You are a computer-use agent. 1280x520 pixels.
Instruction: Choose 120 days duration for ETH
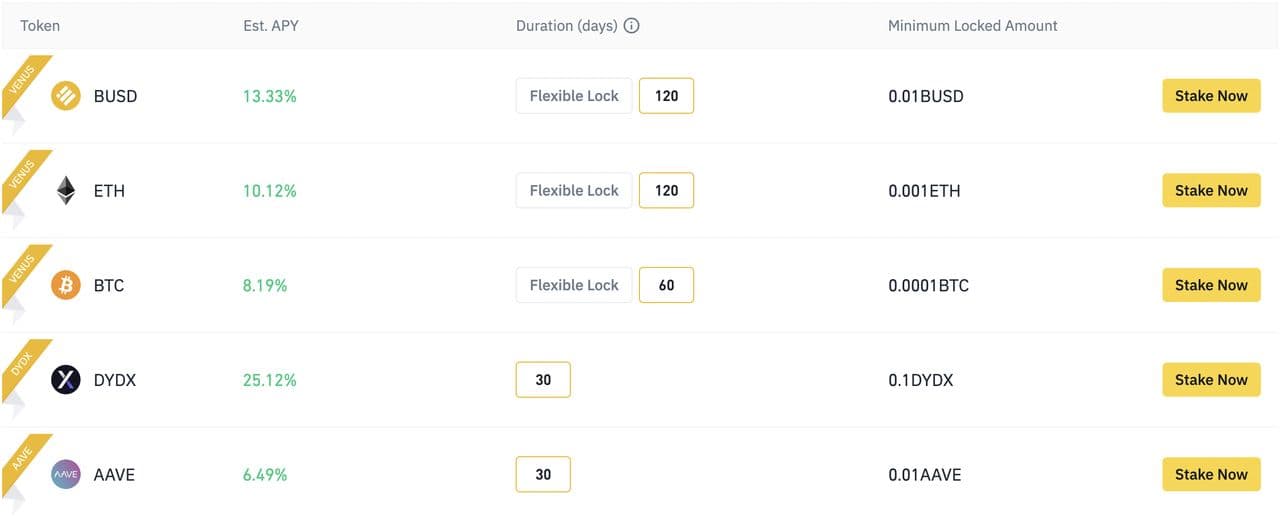click(666, 191)
